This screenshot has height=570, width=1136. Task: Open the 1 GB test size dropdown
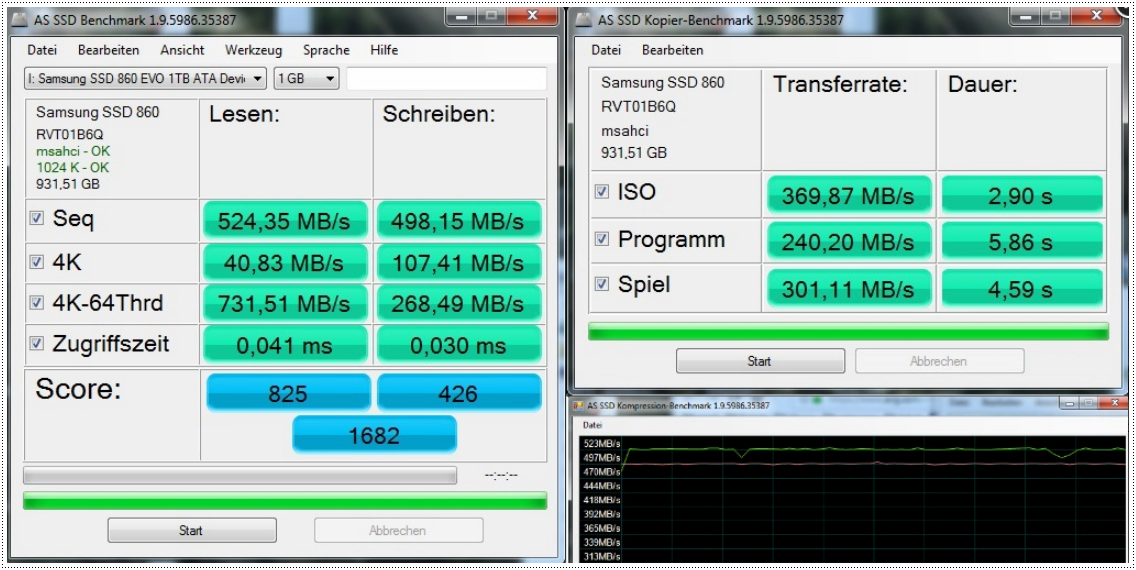click(x=306, y=78)
